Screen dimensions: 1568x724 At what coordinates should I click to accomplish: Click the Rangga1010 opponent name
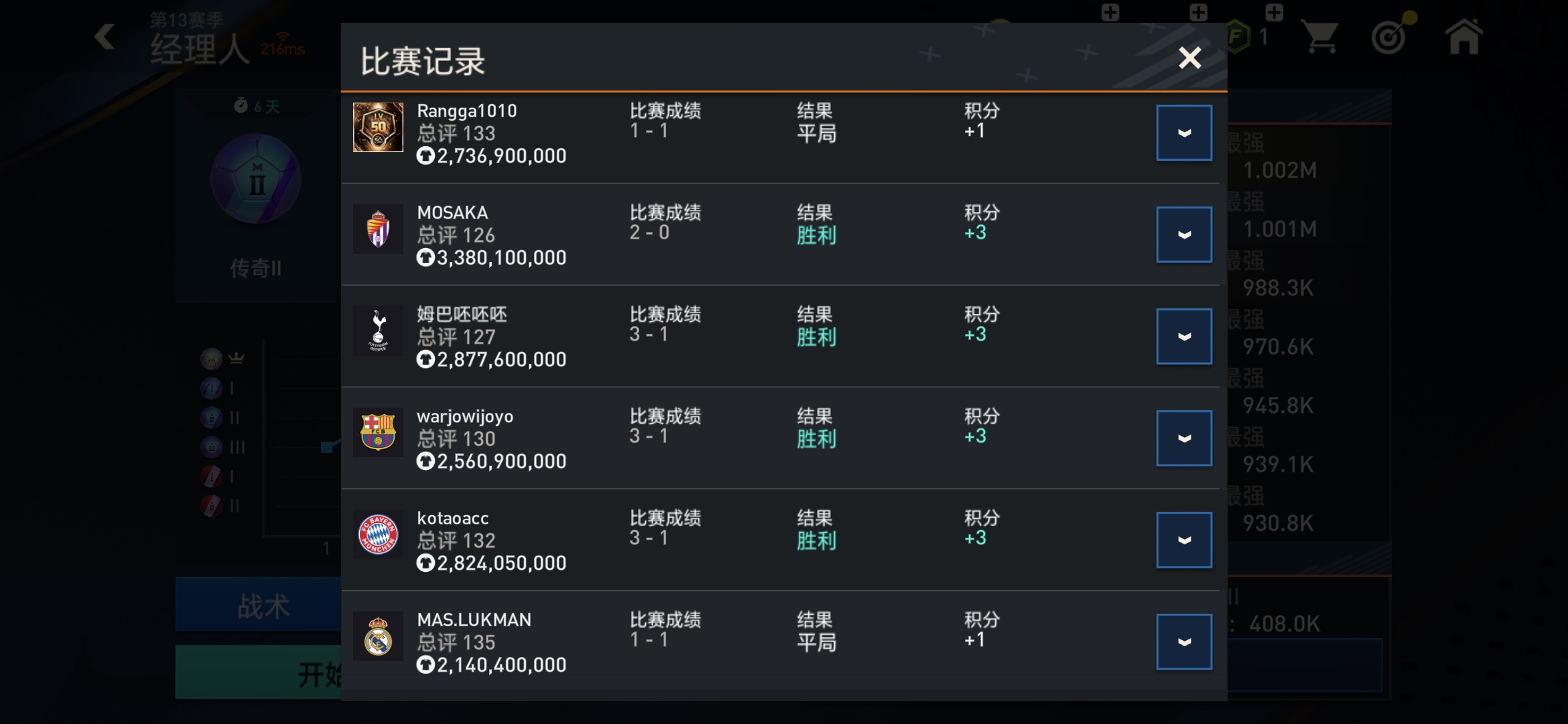(467, 111)
